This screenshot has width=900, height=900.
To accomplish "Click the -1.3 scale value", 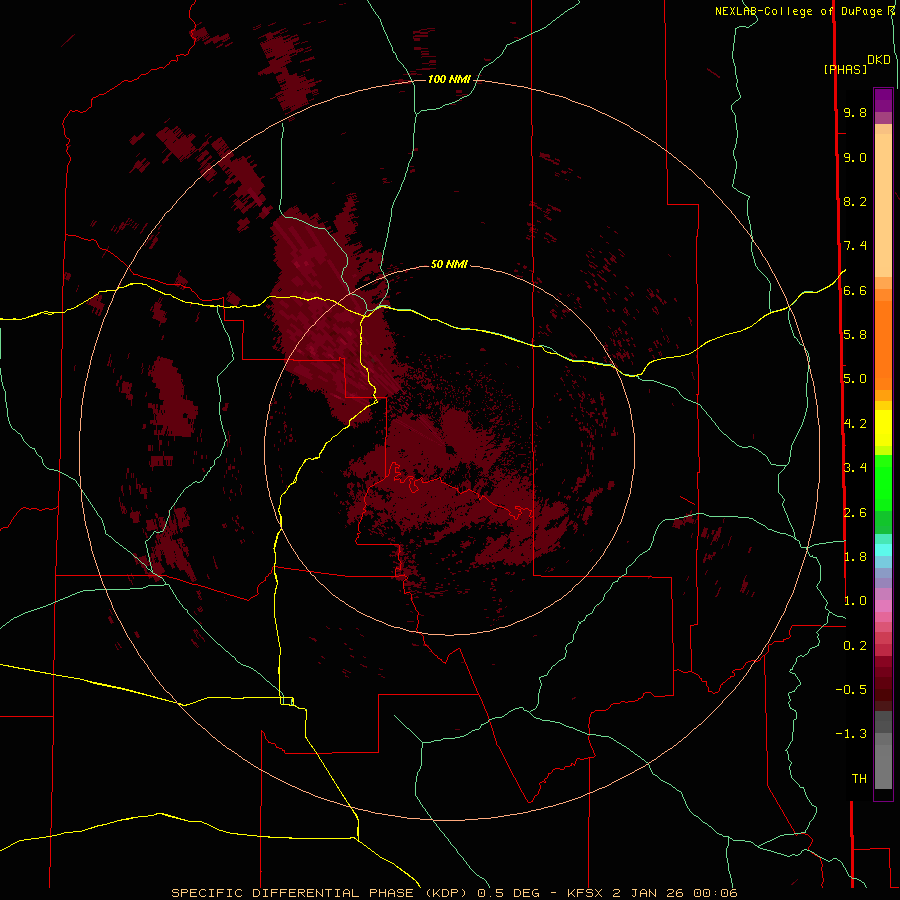I will (851, 734).
